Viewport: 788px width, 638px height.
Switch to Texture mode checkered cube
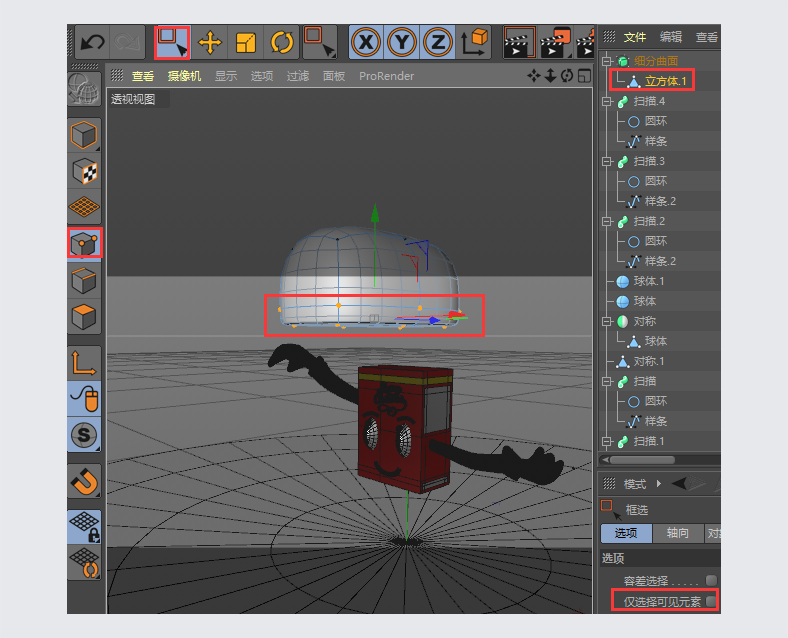84,172
